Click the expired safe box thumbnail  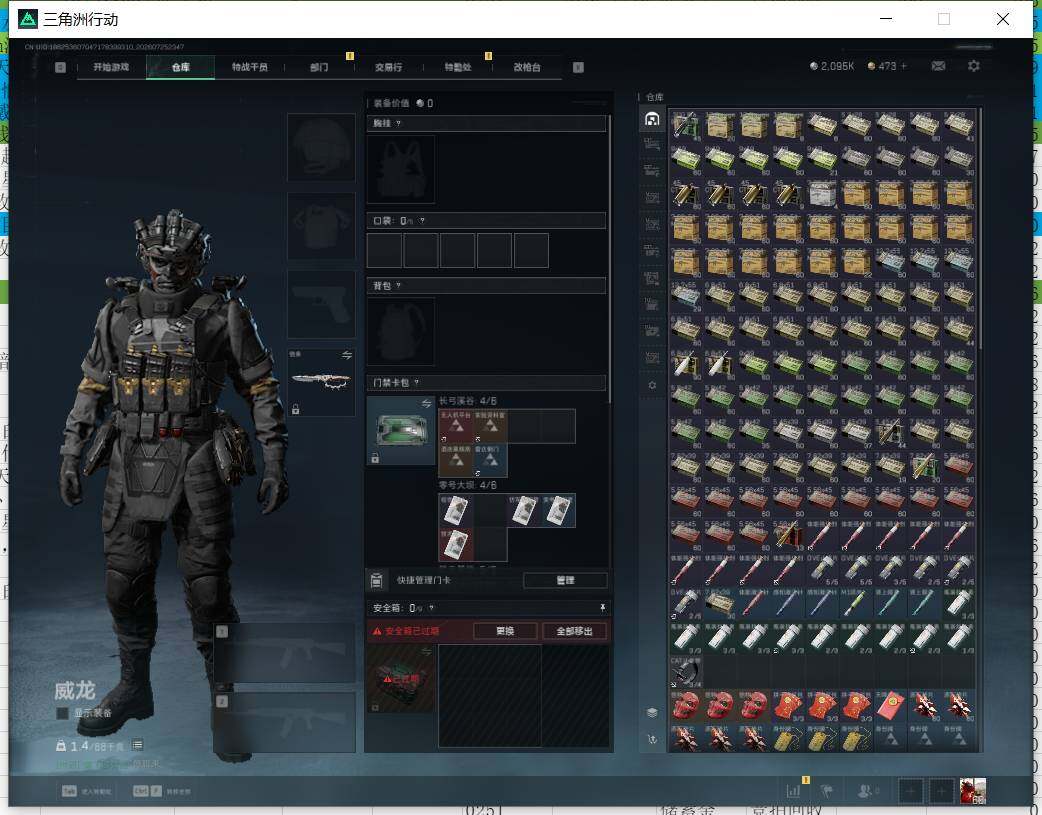coord(401,679)
